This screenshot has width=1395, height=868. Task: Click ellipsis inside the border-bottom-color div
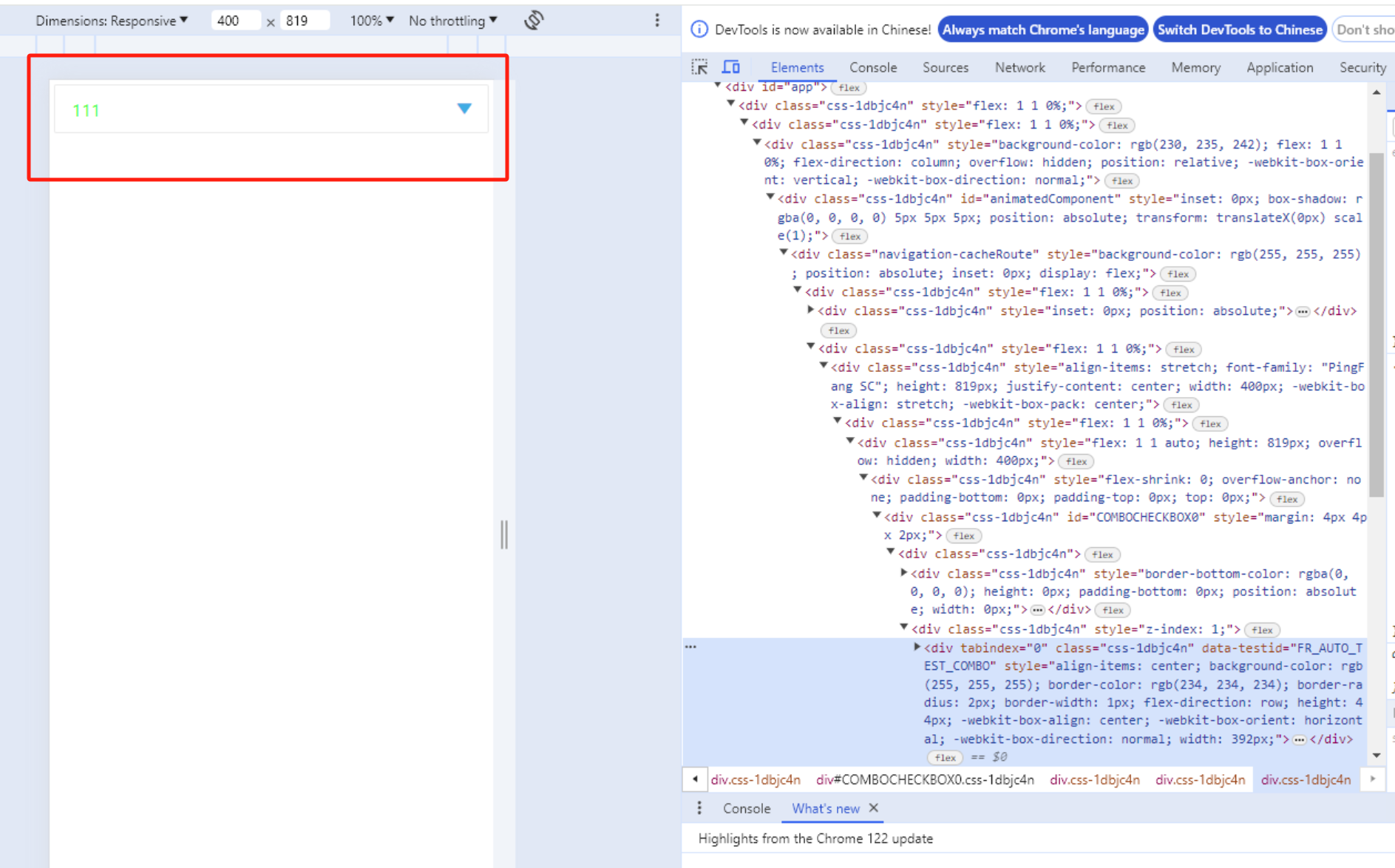point(1037,610)
